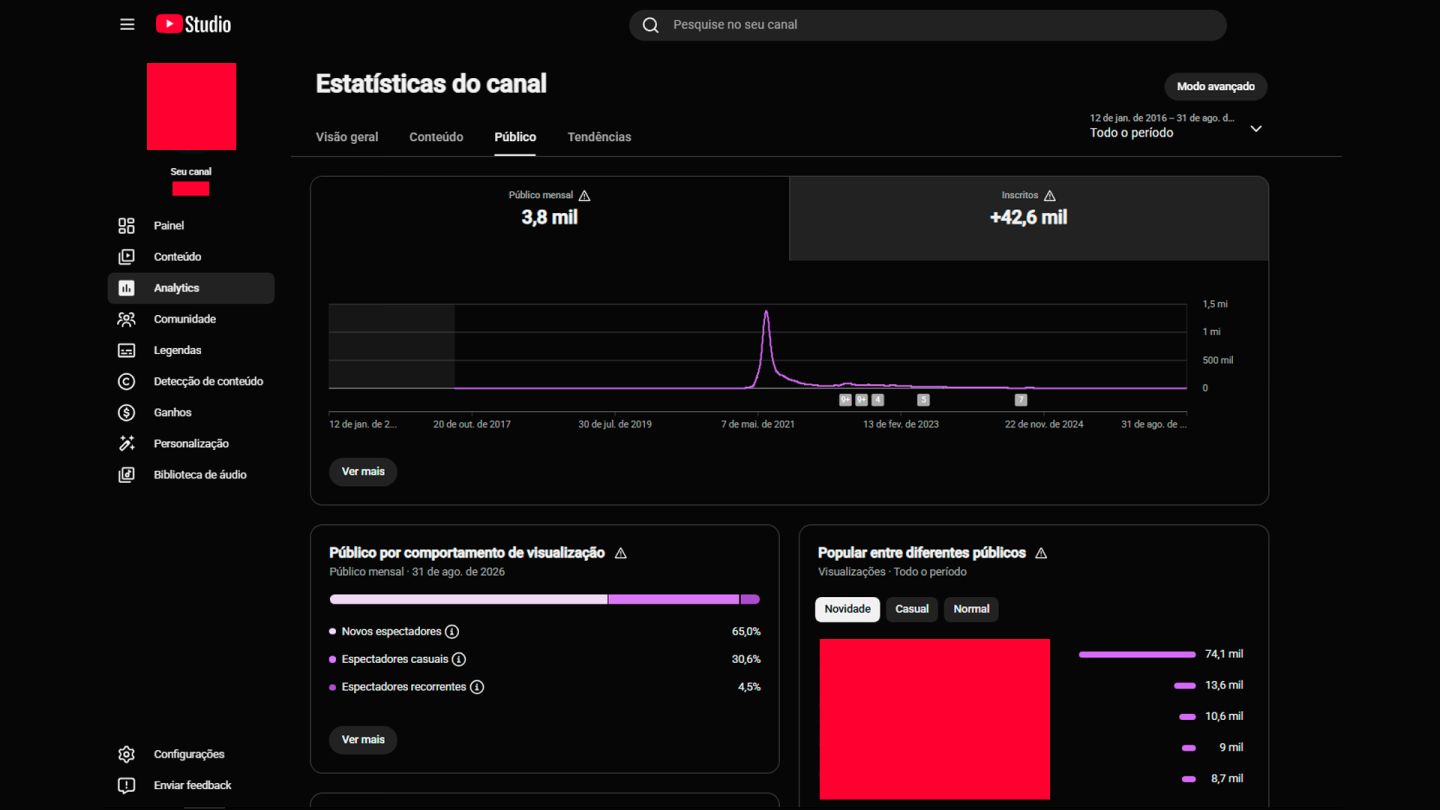The width and height of the screenshot is (1440, 810).
Task: Click the Configurações gear icon
Action: click(126, 754)
